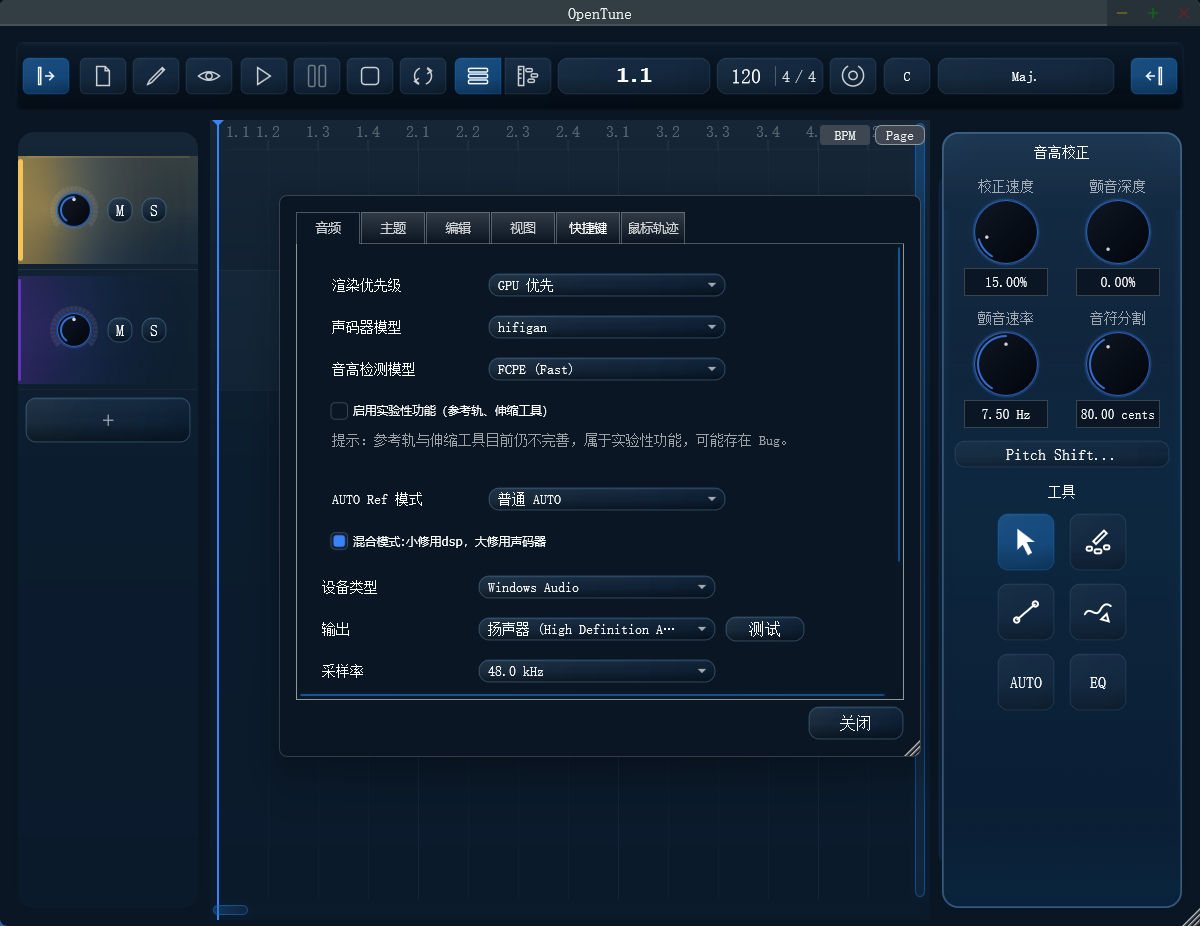The width and height of the screenshot is (1200, 926).
Task: Open the Pitch Shift... button
Action: click(1061, 455)
